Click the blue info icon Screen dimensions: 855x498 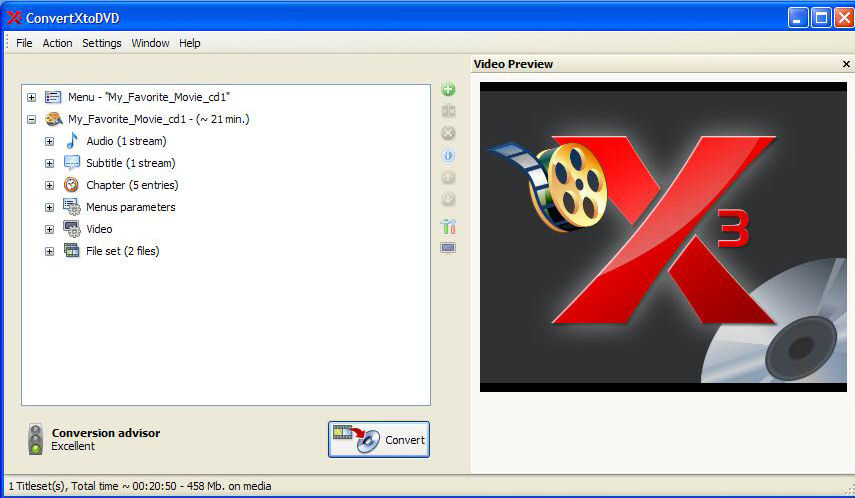click(x=448, y=155)
